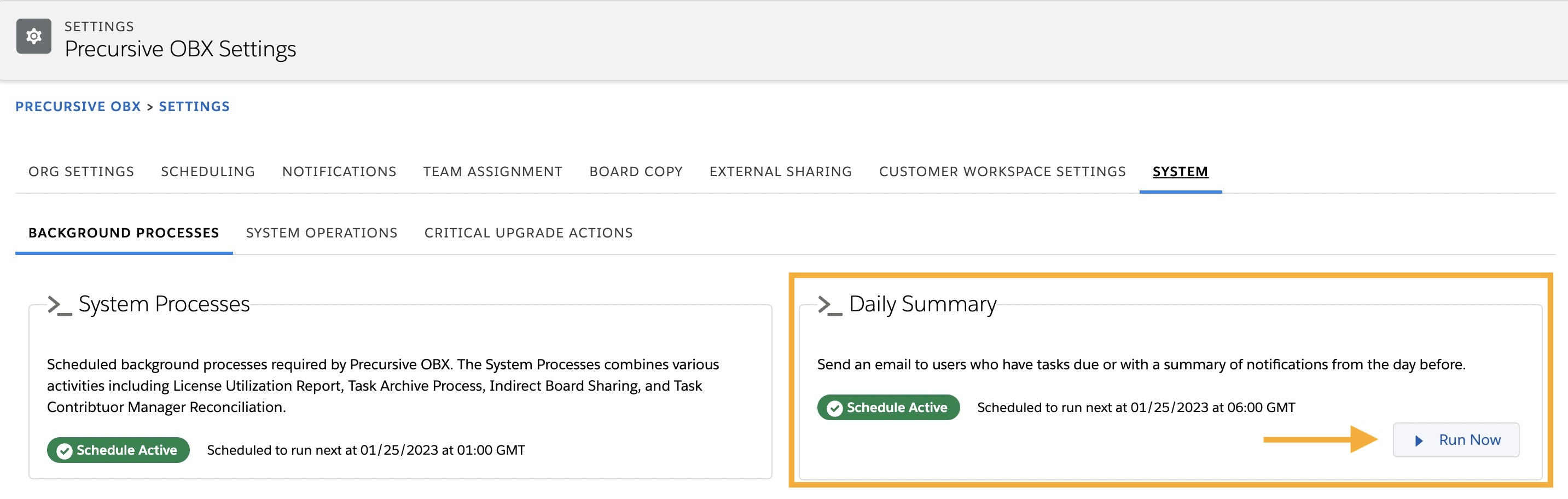Click the Daily Summary email description text

click(1141, 364)
